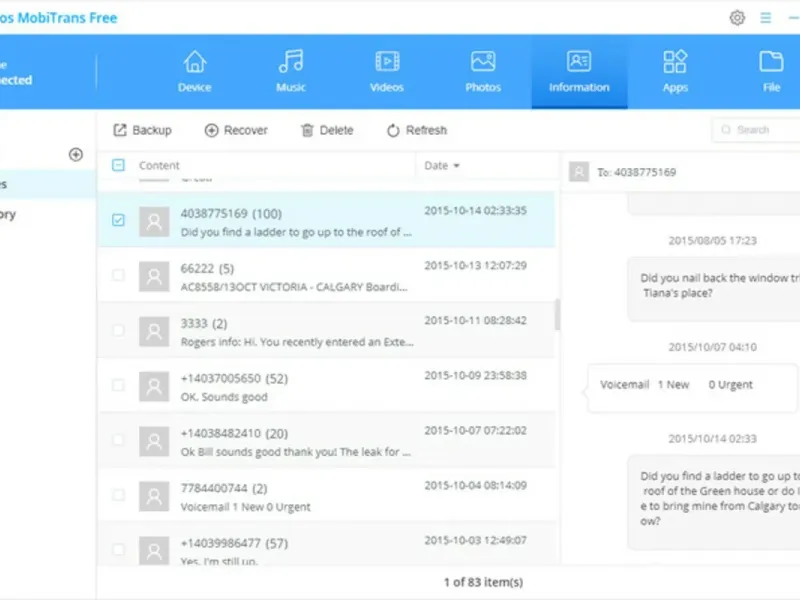The height and width of the screenshot is (600, 800).
Task: Click the avatar of 4038775169 thread
Action: pyautogui.click(x=154, y=221)
